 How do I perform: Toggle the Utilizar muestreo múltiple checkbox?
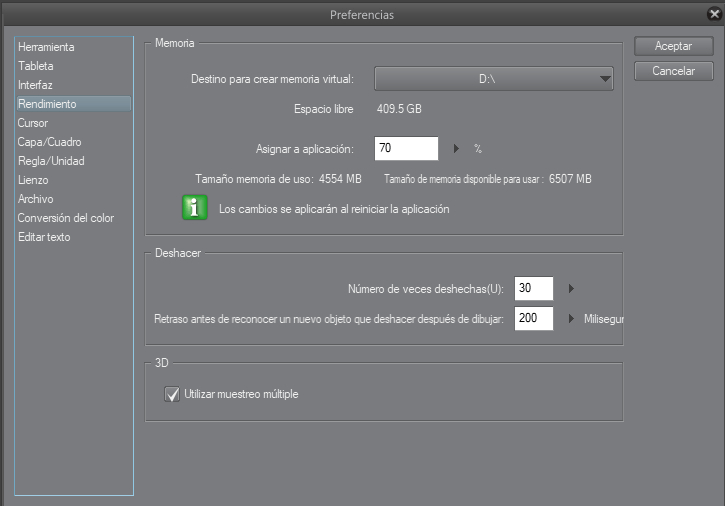coord(171,394)
